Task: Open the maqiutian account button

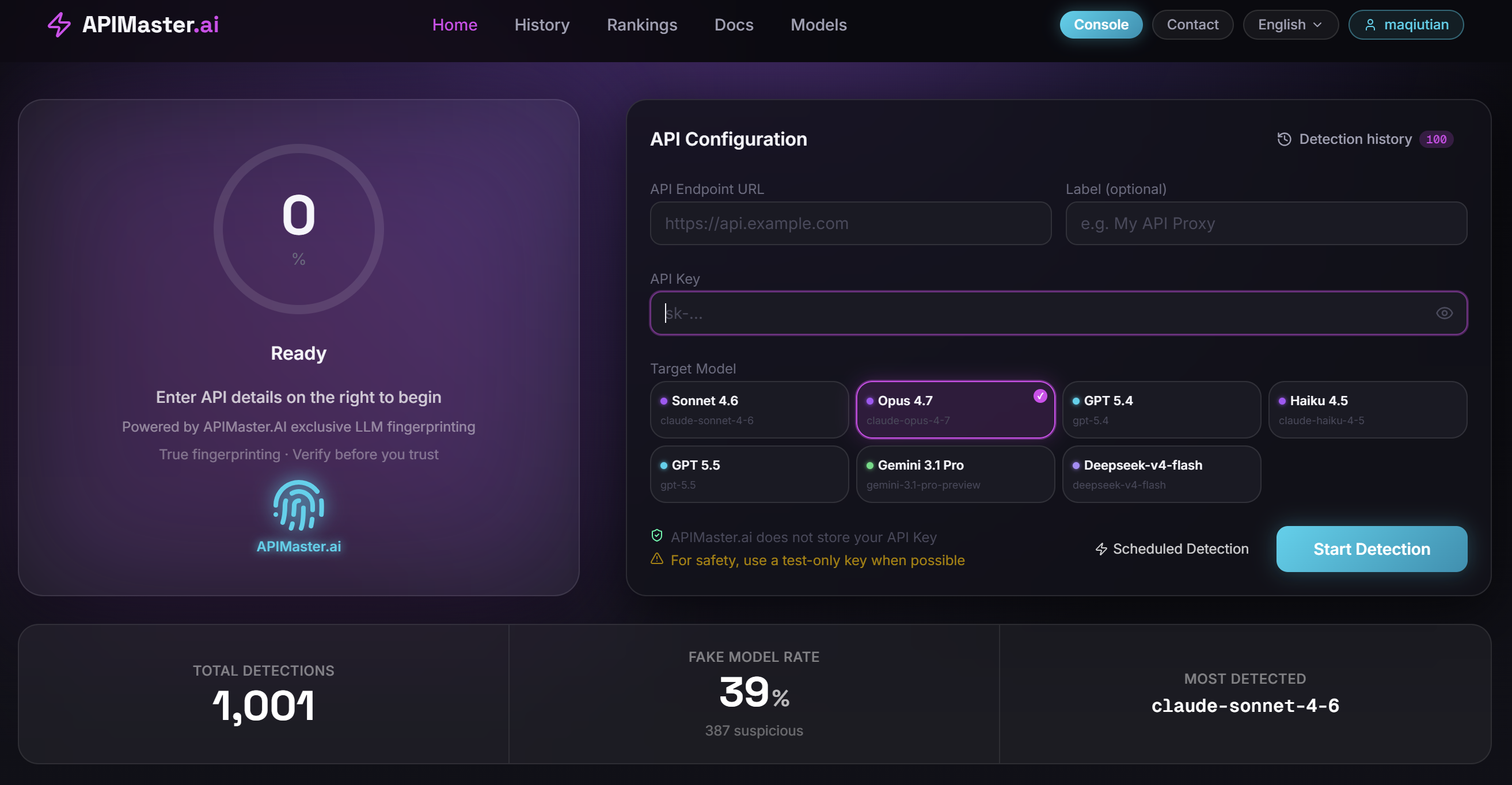Action: [x=1405, y=25]
